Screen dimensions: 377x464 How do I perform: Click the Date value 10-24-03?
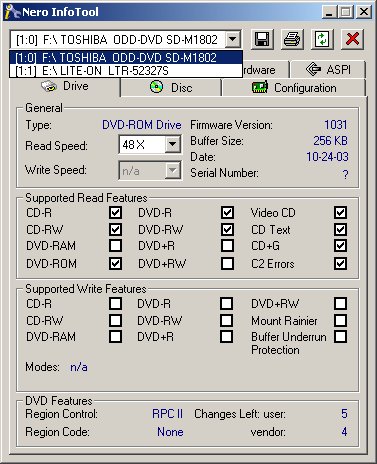327,157
